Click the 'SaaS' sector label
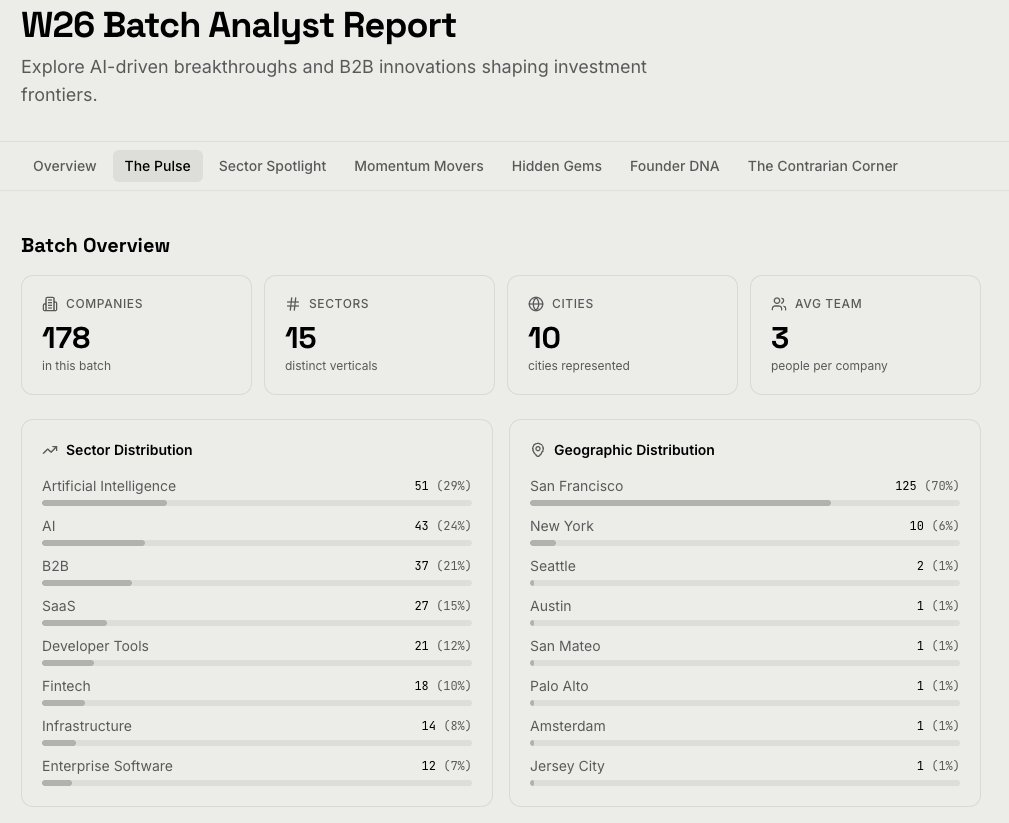 (59, 606)
